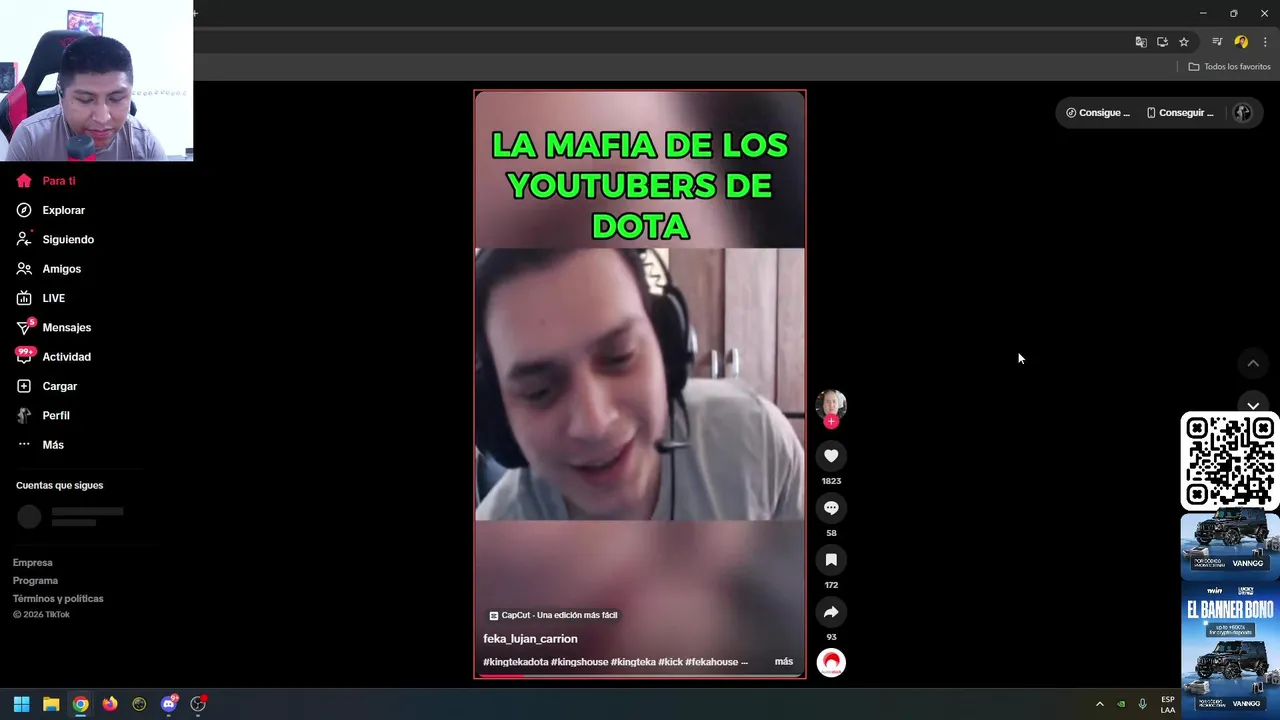This screenshot has width=1280, height=720.
Task: Open feka_lujan_carrion profile link
Action: point(530,639)
